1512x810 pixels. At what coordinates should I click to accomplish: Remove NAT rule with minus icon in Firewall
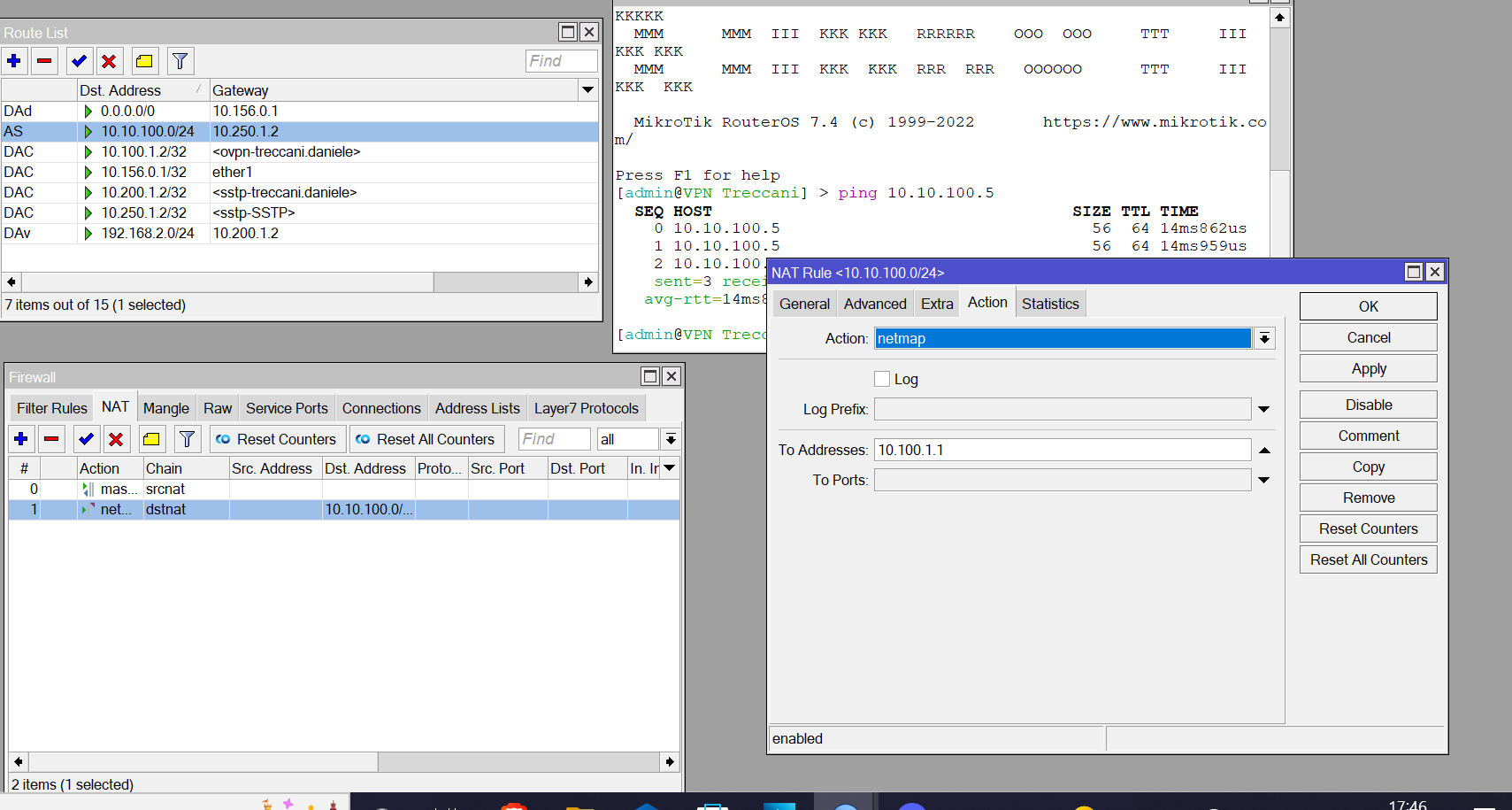coord(51,439)
